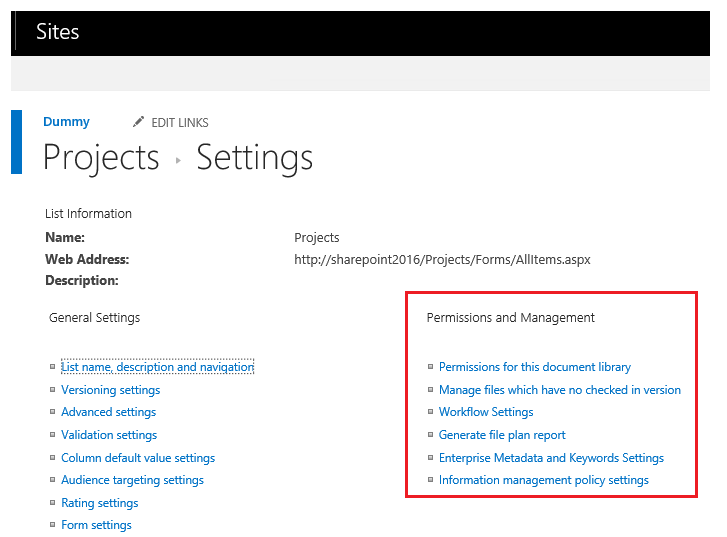Open Enterprise Metadata and Keywords Settings
This screenshot has width=727, height=537.
(x=551, y=458)
